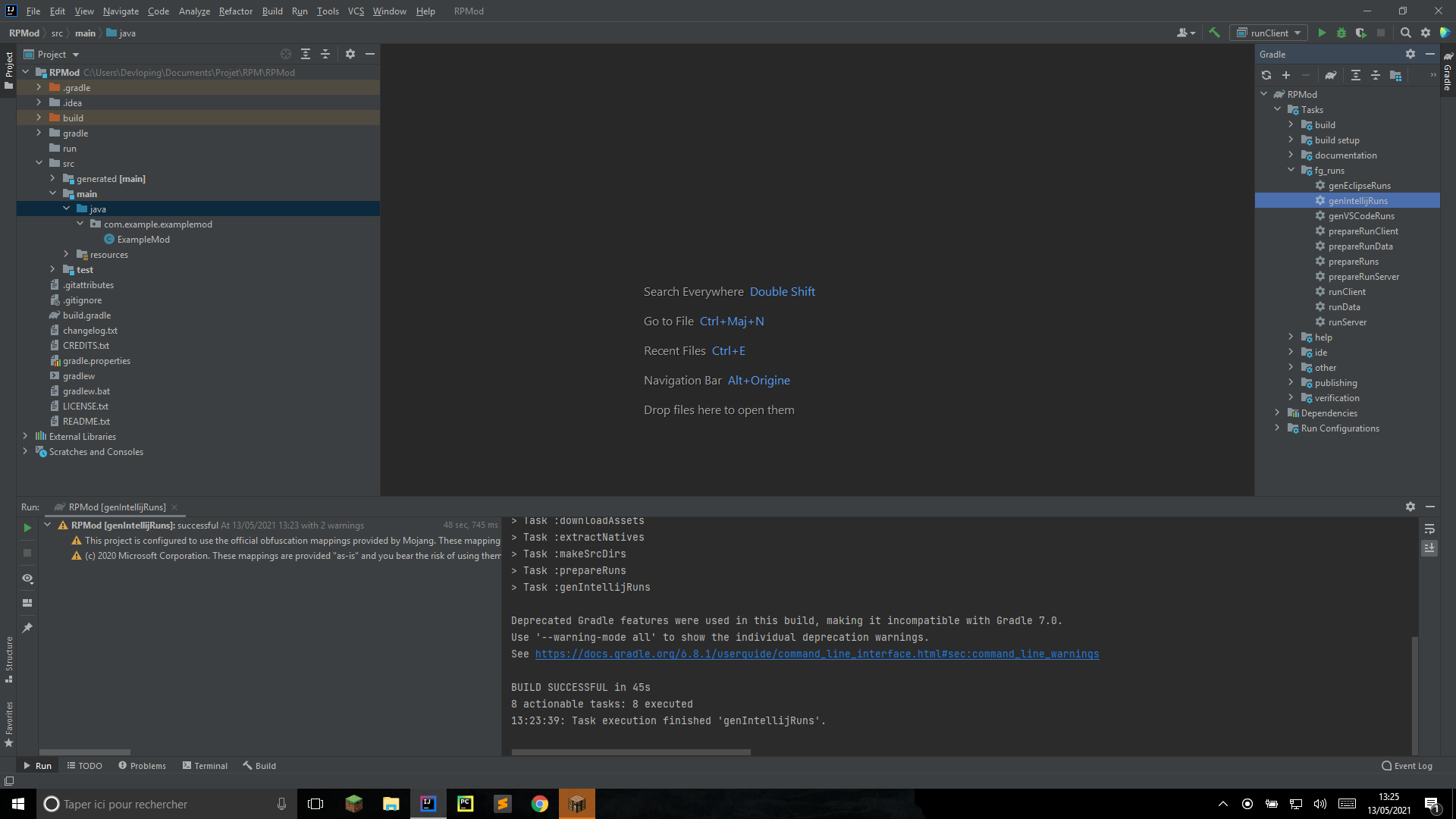Click the locate/select opened file target icon
1456x819 pixels.
286,54
